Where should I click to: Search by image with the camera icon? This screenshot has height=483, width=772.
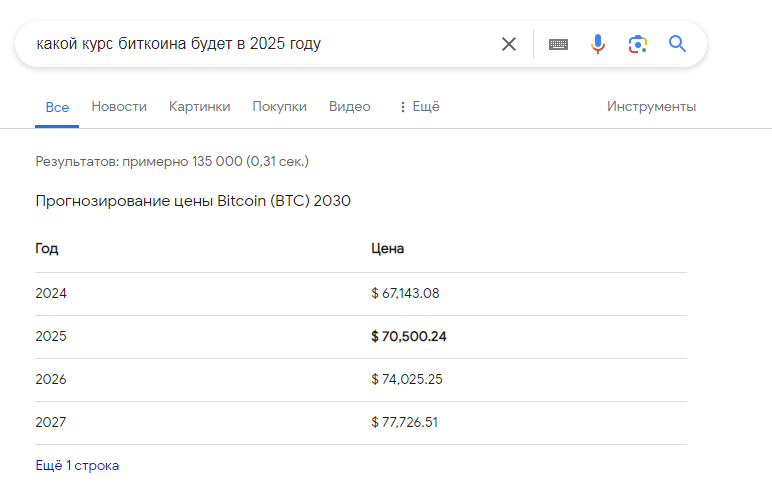[x=638, y=44]
